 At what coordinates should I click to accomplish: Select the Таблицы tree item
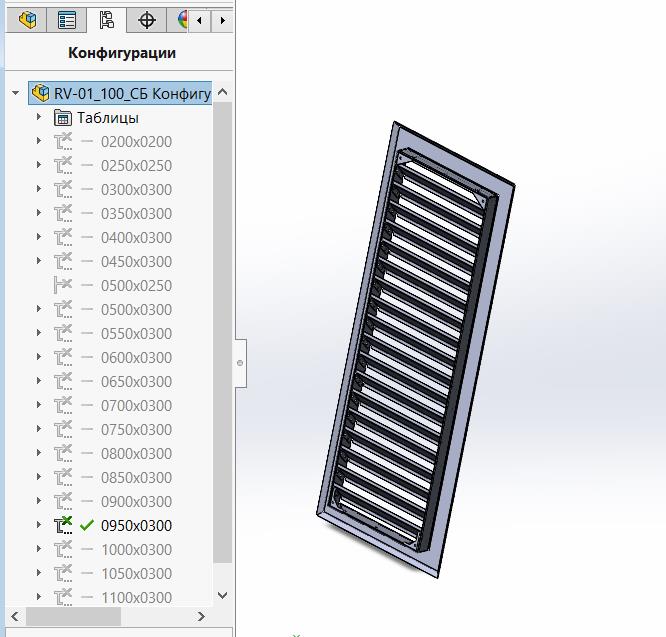[x=108, y=118]
